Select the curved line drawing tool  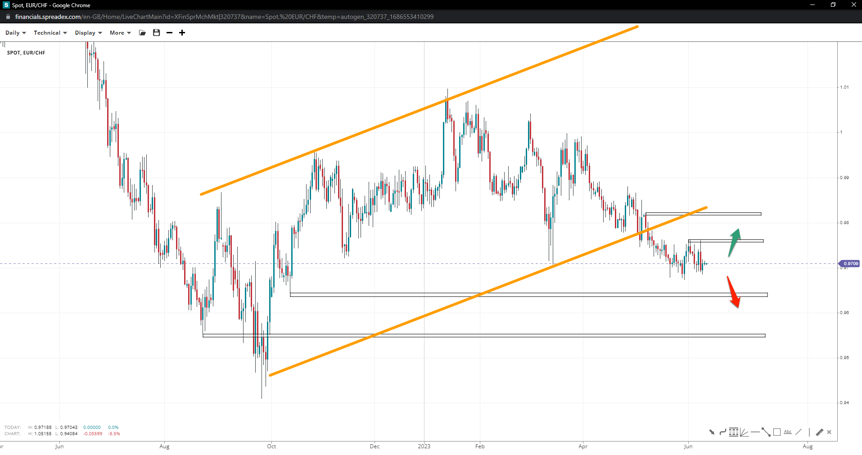coord(722,432)
